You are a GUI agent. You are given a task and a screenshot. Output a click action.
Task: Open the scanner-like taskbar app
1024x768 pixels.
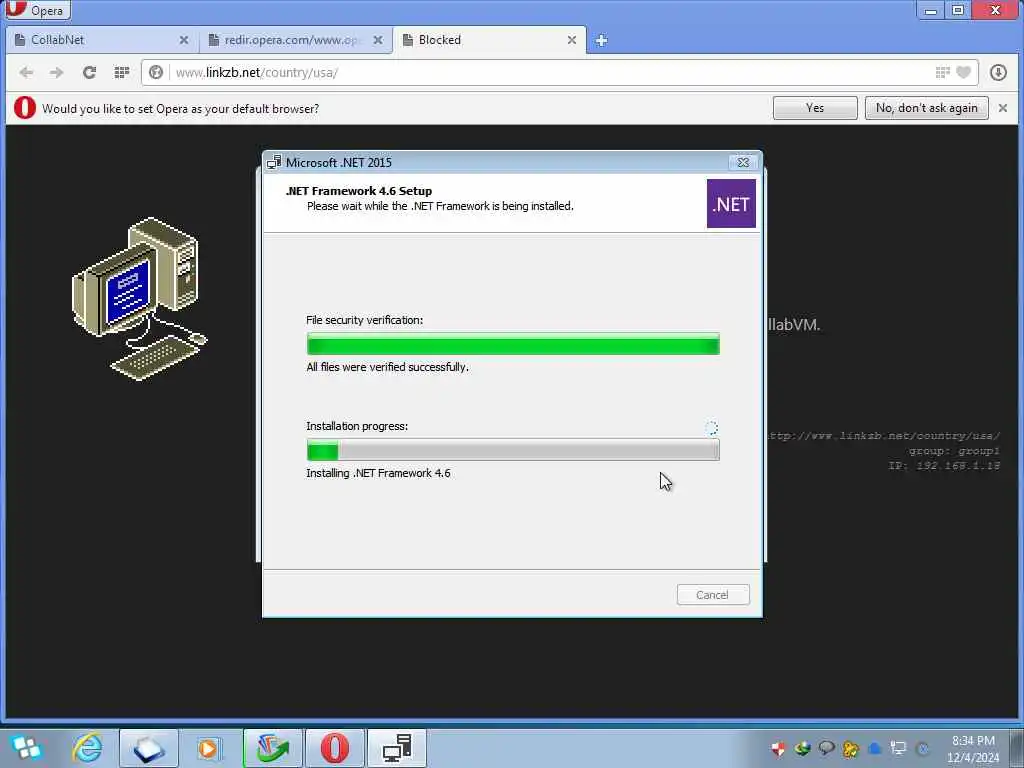pos(149,748)
